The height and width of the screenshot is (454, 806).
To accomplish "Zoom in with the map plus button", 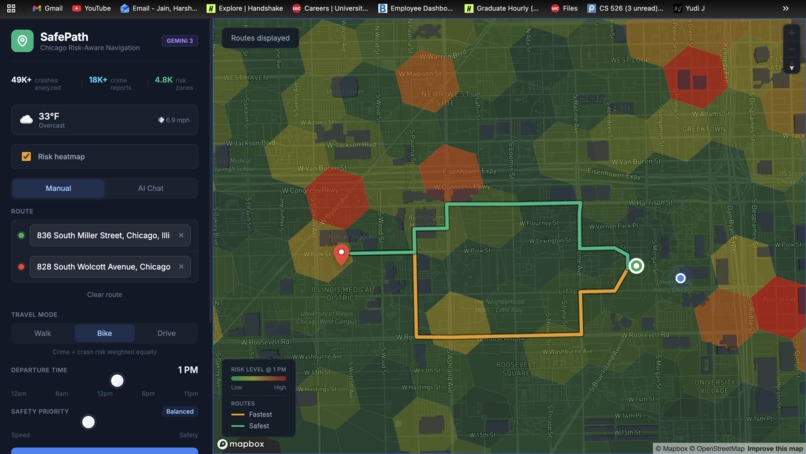I will pyautogui.click(x=792, y=32).
